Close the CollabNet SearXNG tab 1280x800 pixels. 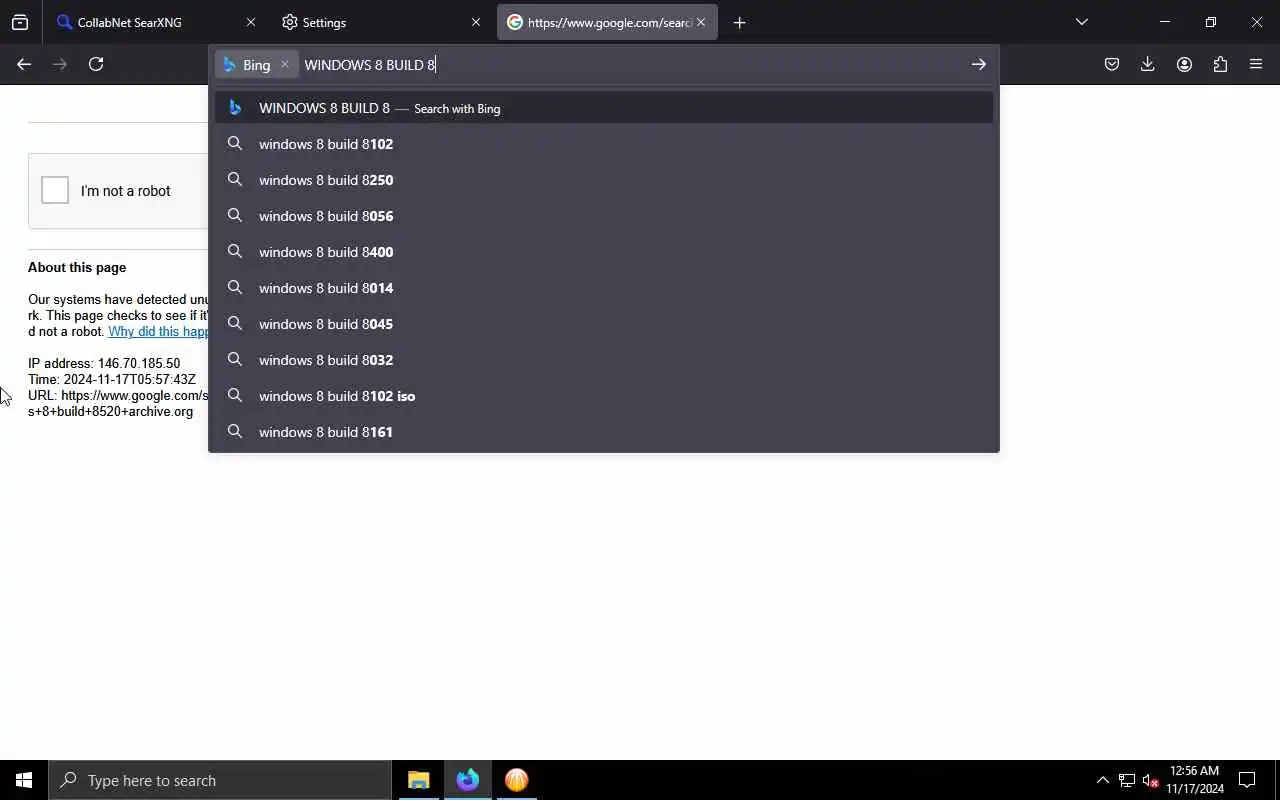click(x=251, y=22)
